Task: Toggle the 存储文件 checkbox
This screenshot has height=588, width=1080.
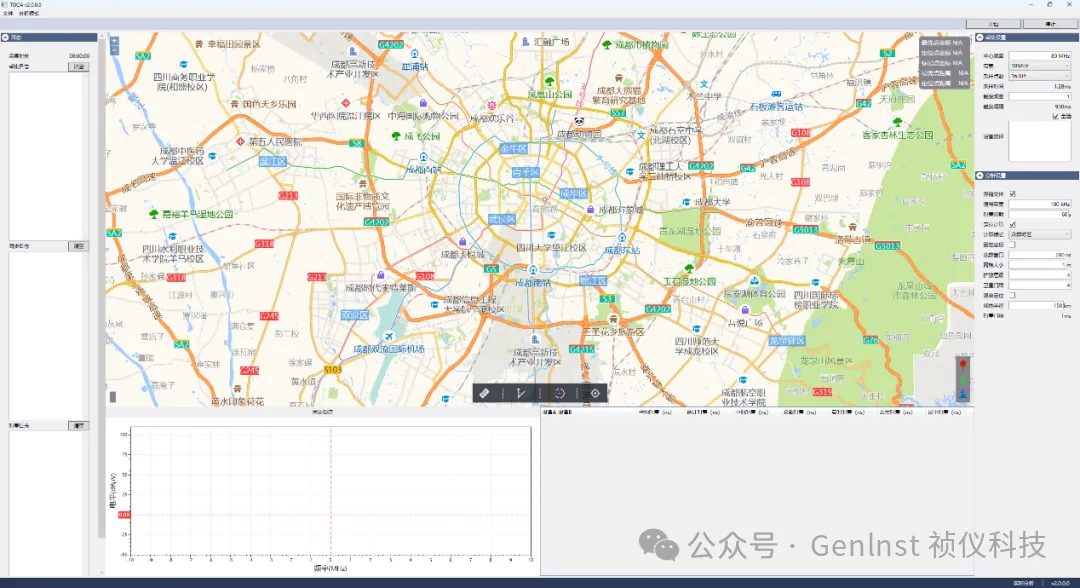Action: [x=1013, y=194]
